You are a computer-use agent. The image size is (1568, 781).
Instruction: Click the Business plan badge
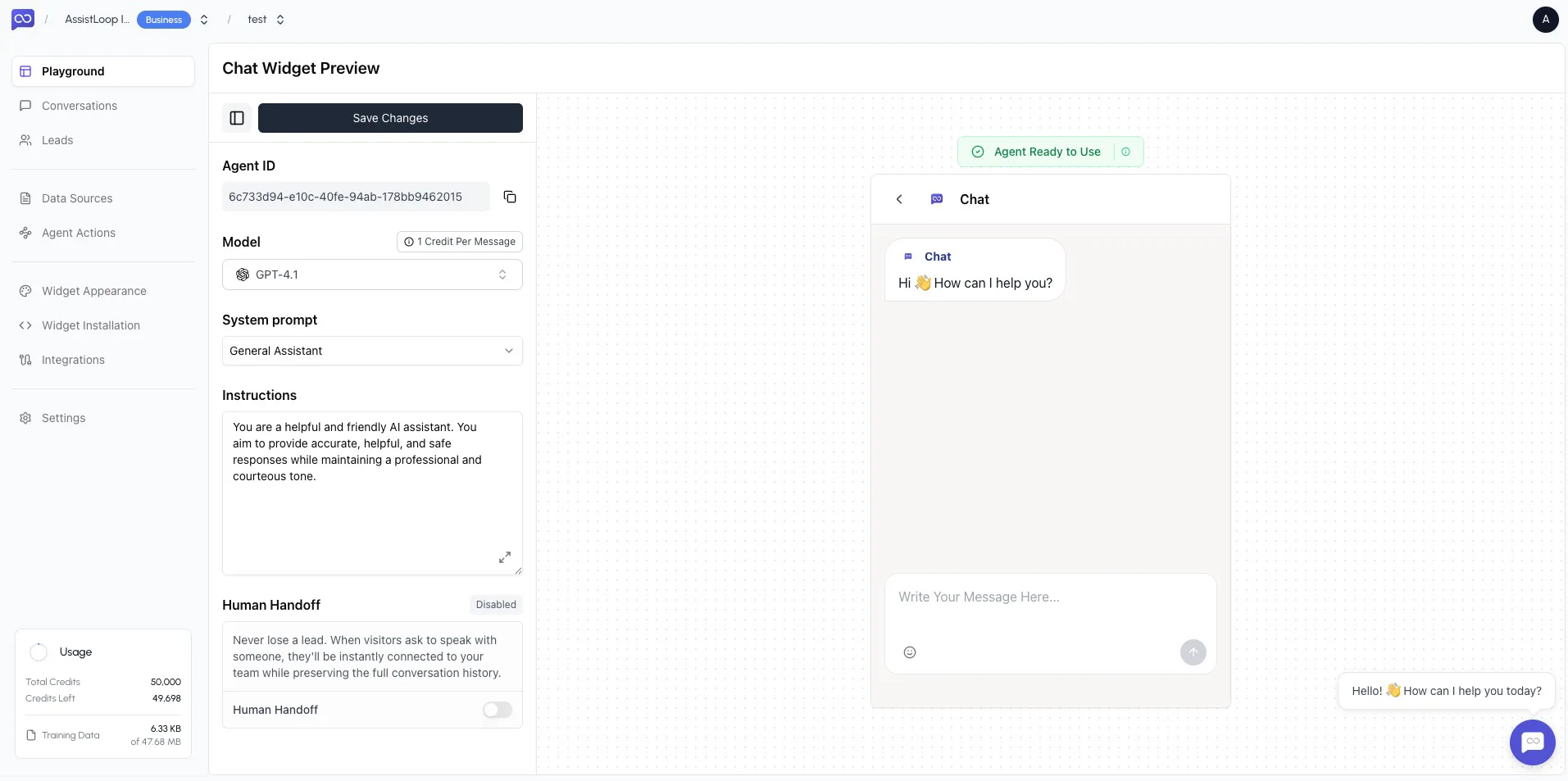coord(164,20)
